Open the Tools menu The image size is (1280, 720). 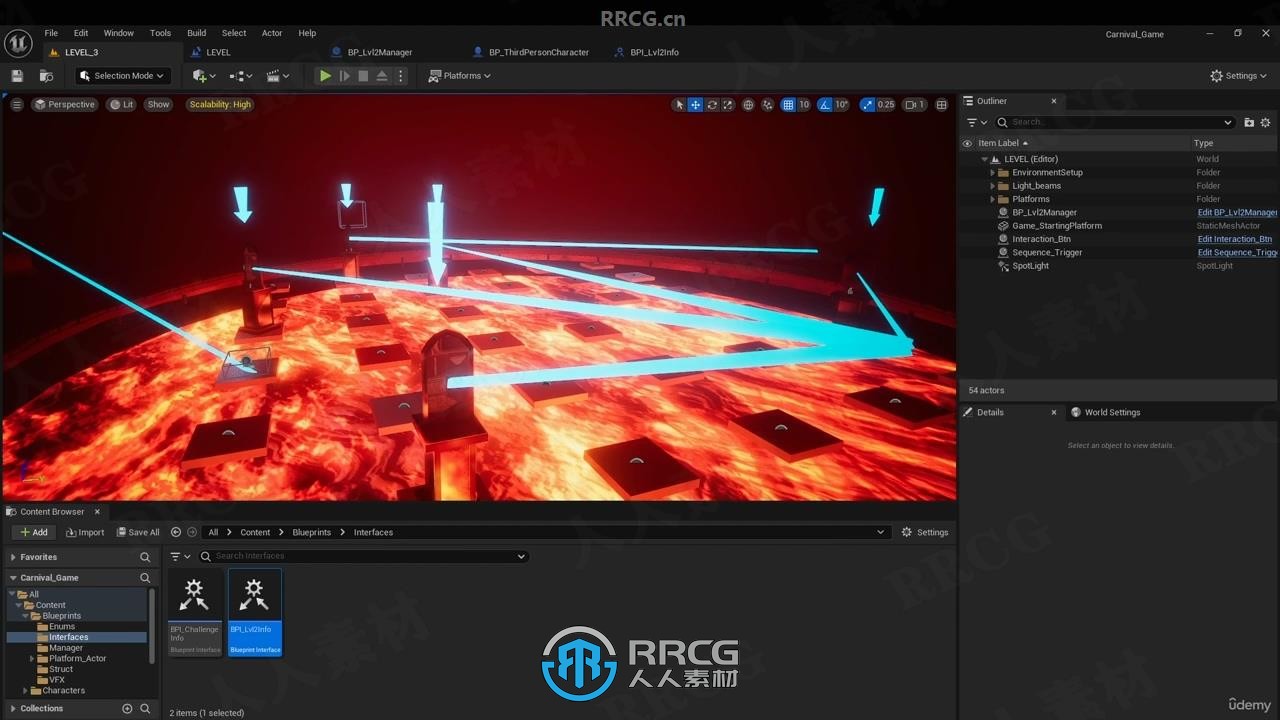(x=161, y=33)
